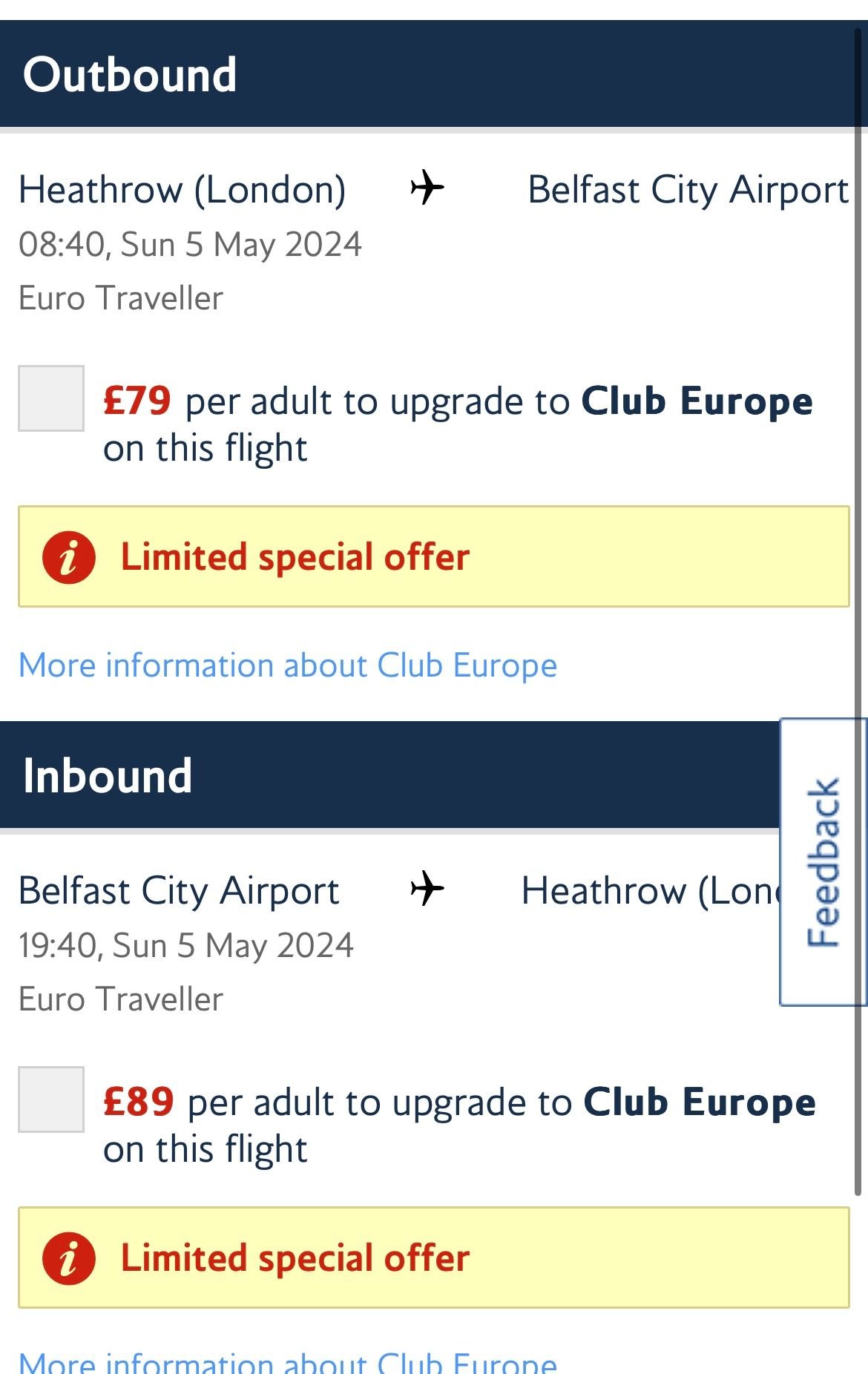Tick the £79 outbound upgrade checkbox
This screenshot has height=1374, width=868.
pos(51,398)
